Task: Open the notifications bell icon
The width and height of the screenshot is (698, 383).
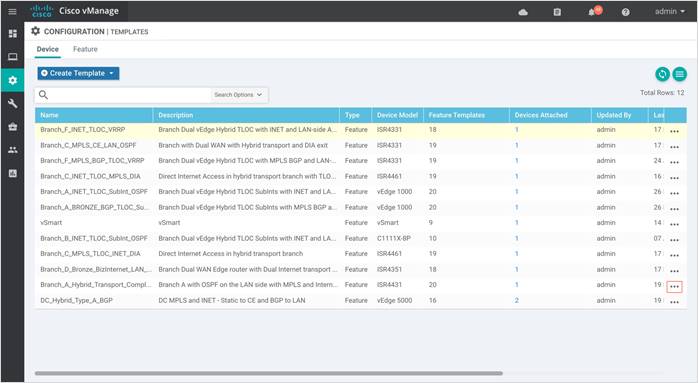Action: point(592,12)
